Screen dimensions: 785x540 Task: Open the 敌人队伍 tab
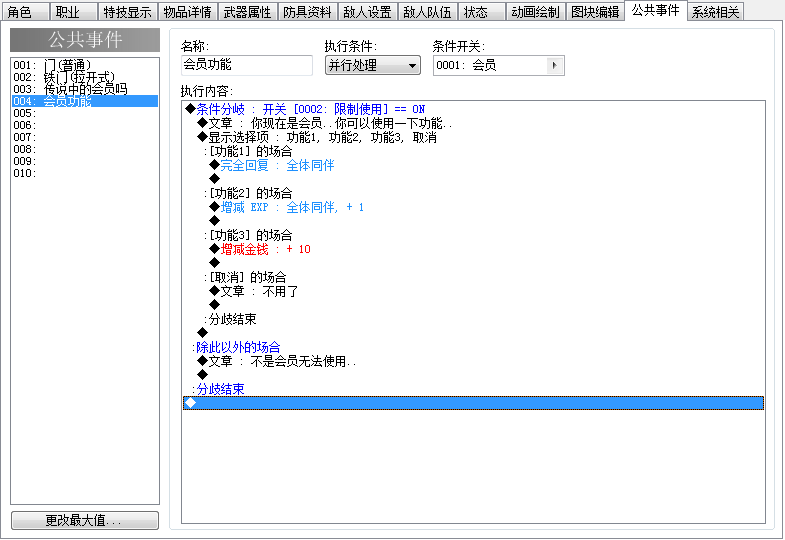[428, 12]
